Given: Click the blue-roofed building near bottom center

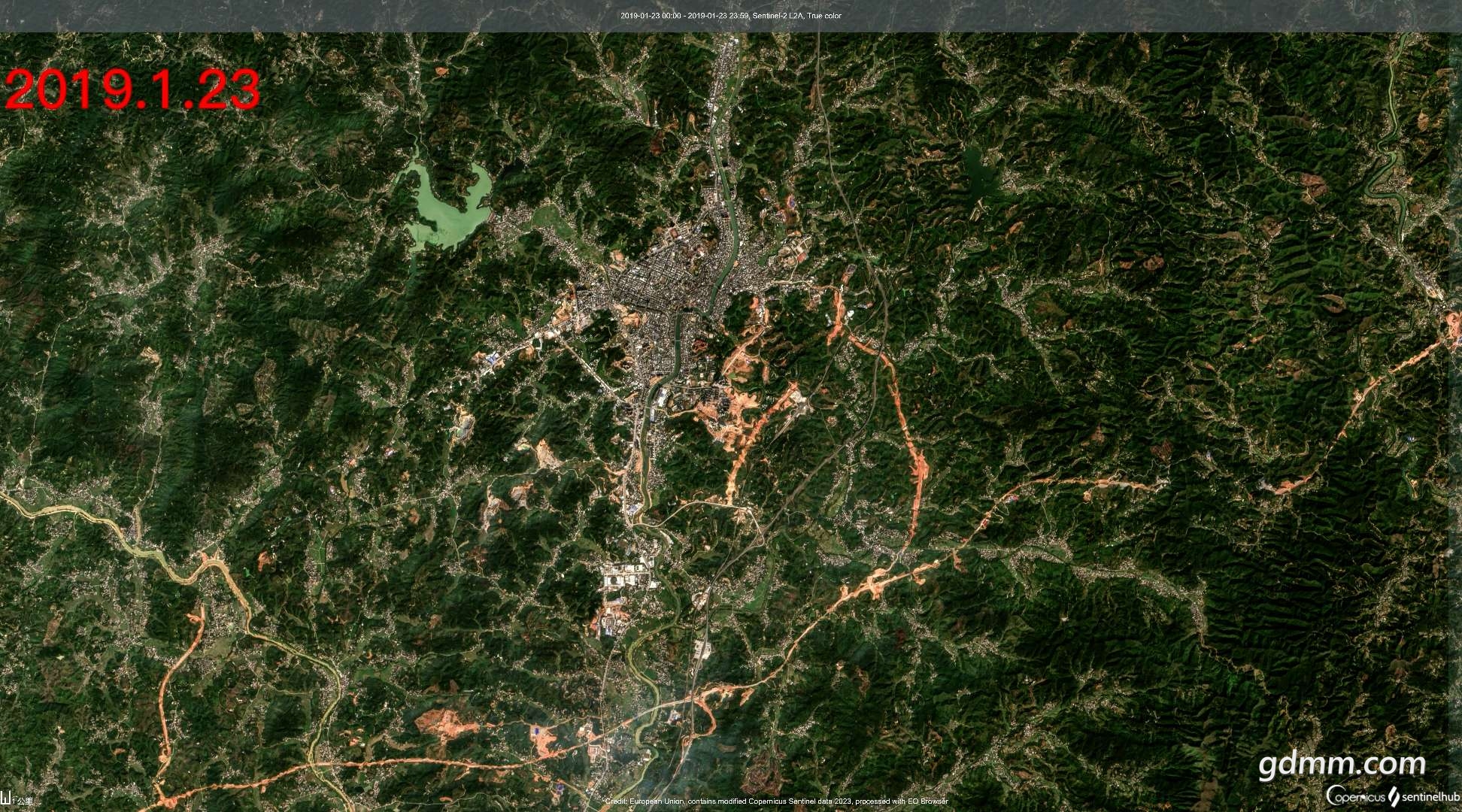Looking at the screenshot, I should pos(537,728).
